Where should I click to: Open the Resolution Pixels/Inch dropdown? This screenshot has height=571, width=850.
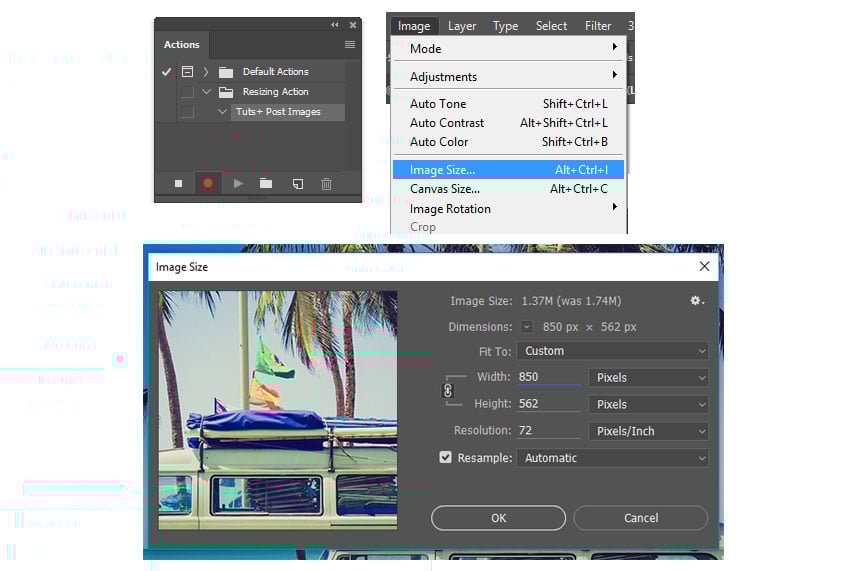pyautogui.click(x=648, y=431)
